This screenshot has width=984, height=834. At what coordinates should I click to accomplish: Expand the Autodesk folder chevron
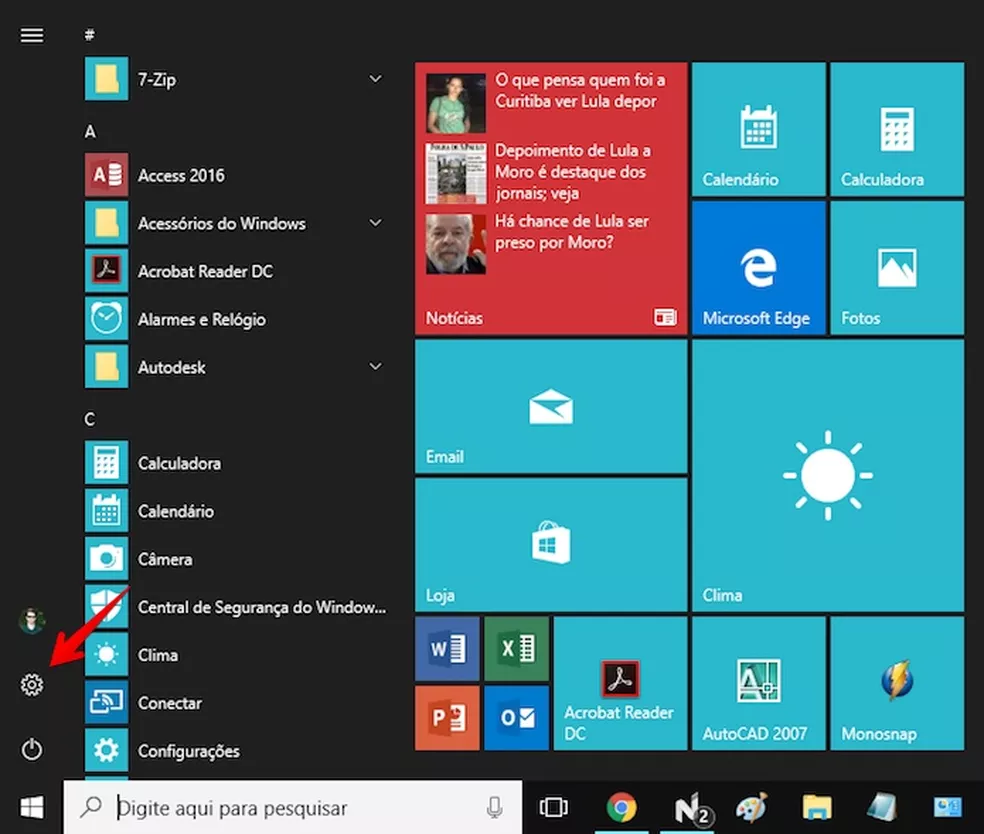click(375, 366)
